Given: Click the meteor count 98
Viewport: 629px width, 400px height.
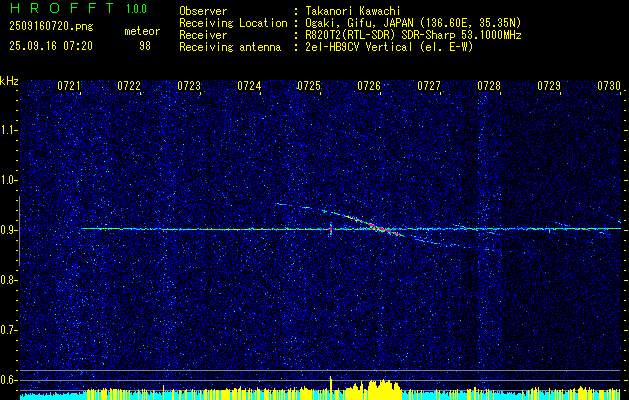Looking at the screenshot, I should point(145,46).
